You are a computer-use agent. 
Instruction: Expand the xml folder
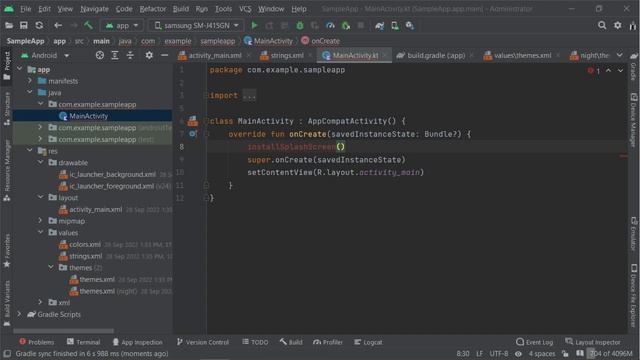click(40, 302)
